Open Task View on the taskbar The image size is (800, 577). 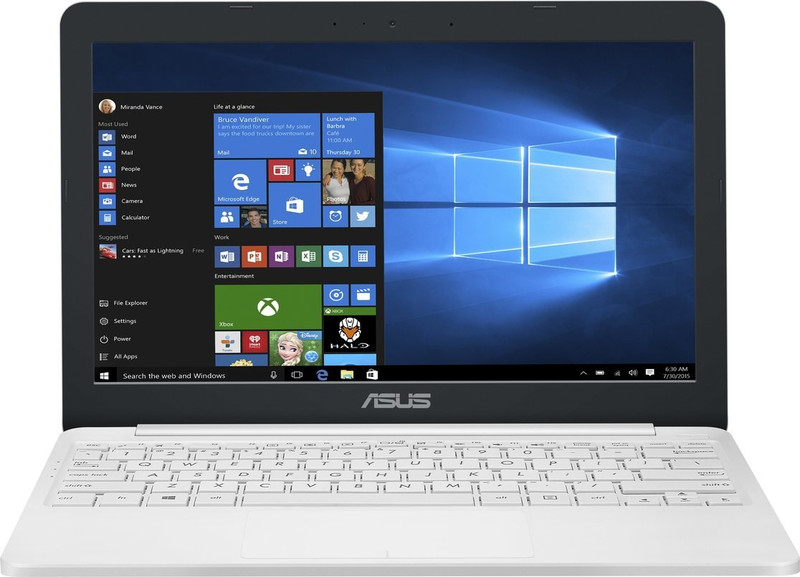294,374
